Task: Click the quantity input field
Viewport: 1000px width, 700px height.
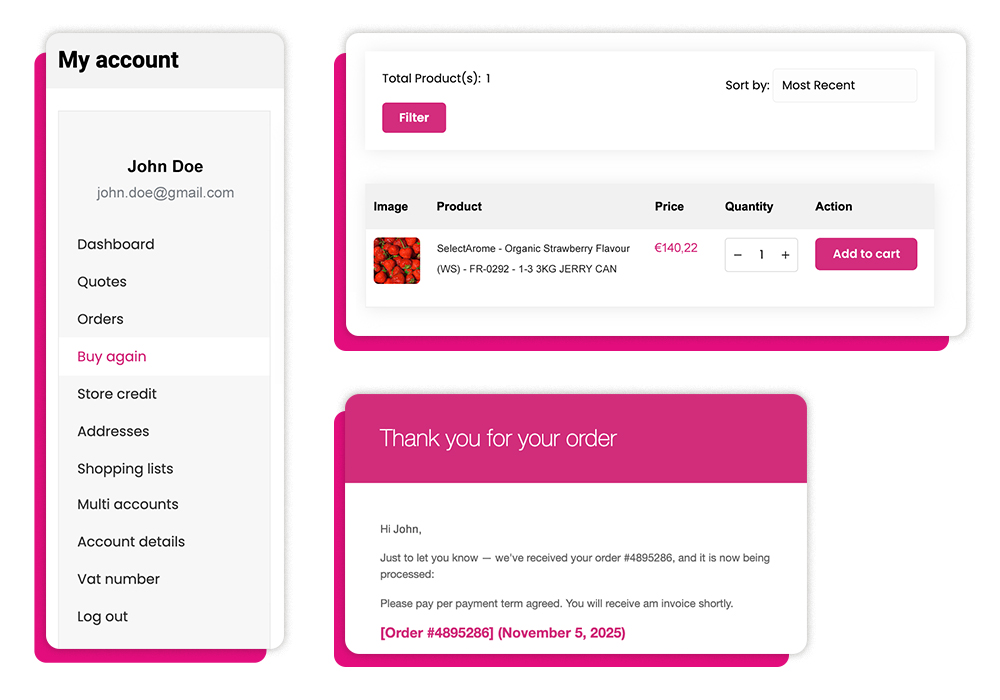Action: (761, 255)
